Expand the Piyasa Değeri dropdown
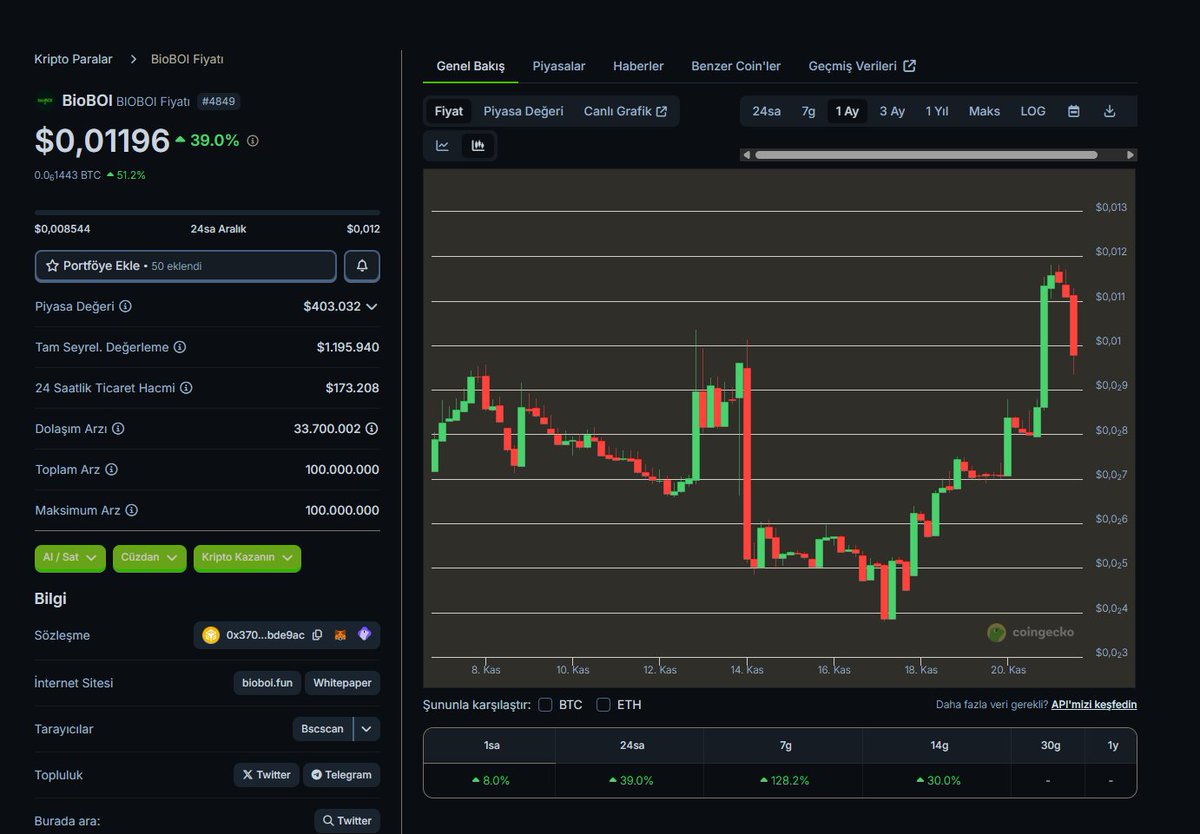This screenshot has height=834, width=1200. coord(370,306)
